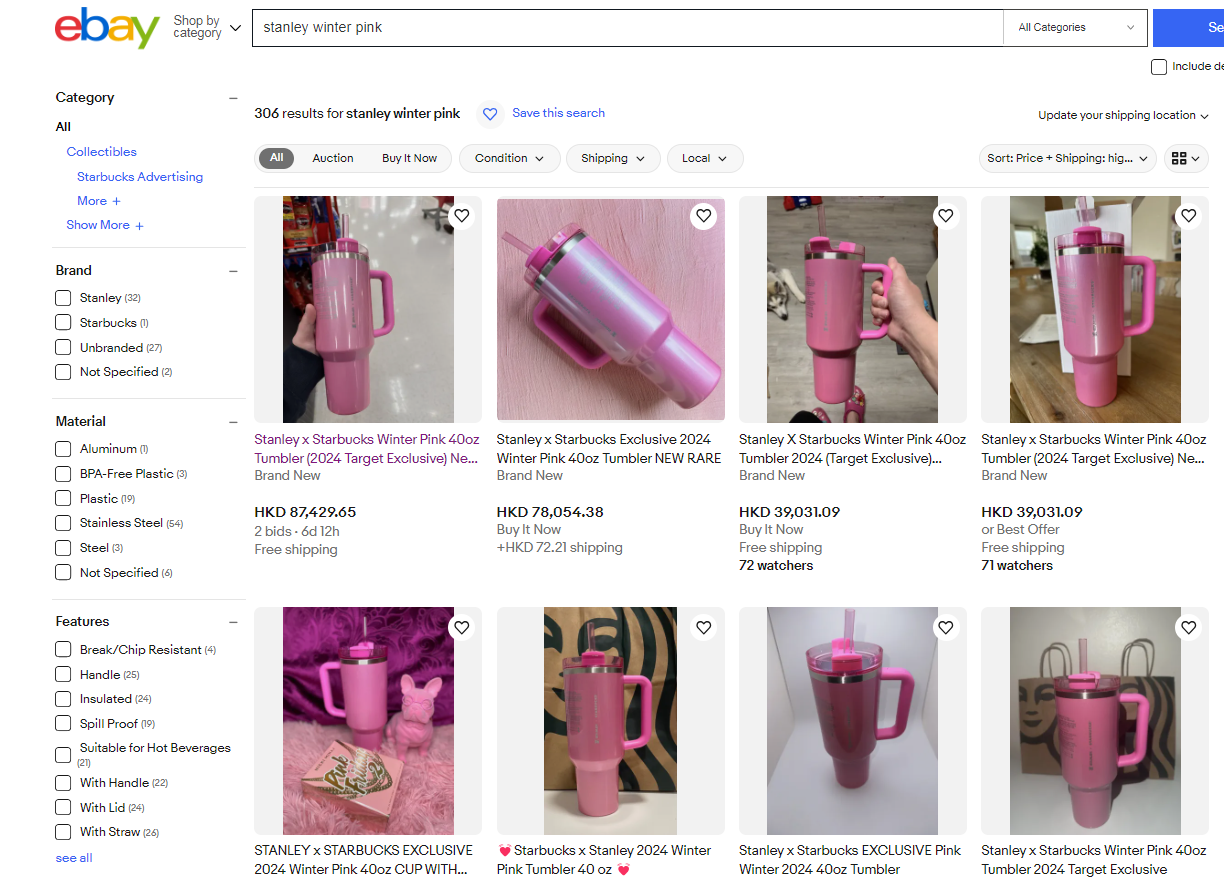Click see all under Features
Viewport: 1224px width, 879px height.
pyautogui.click(x=74, y=858)
